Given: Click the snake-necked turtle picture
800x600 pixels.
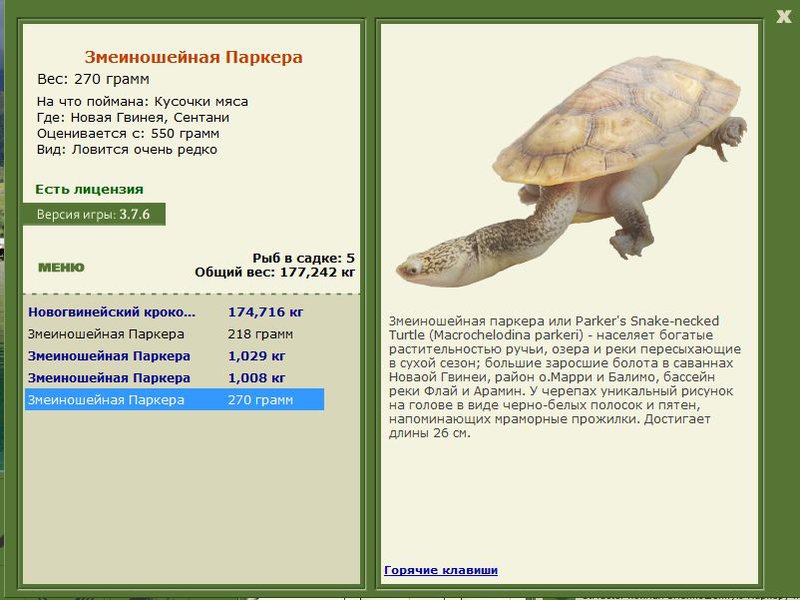Looking at the screenshot, I should 571,171.
